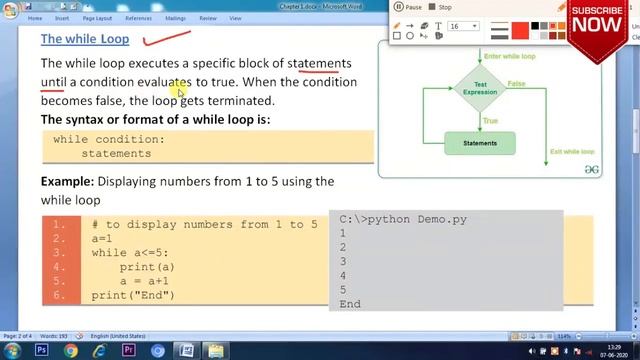
Task: Choose the thick line thickness
Action: click(499, 37)
